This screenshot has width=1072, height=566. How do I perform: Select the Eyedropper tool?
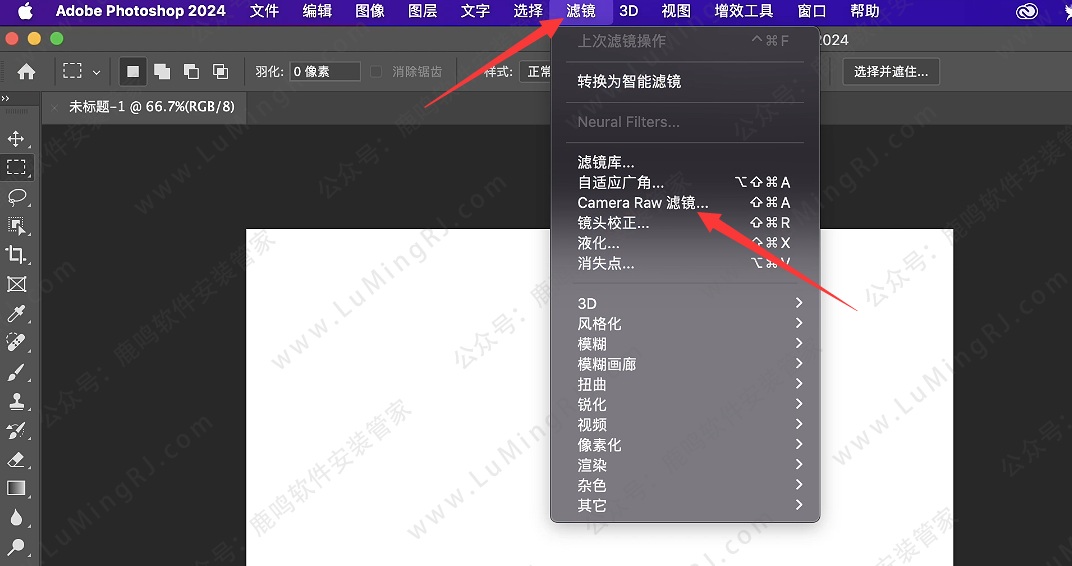(x=16, y=313)
